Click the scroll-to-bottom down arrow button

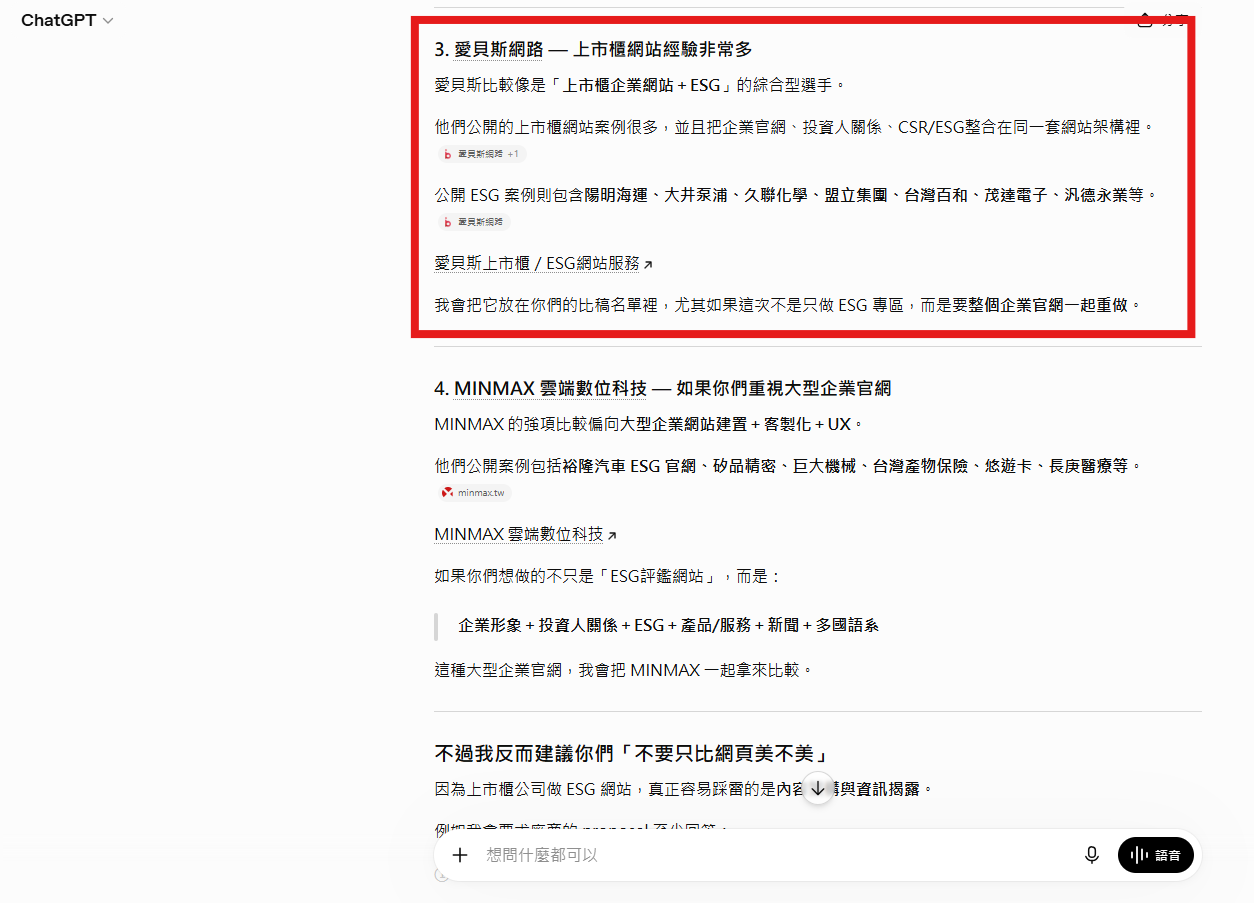click(x=818, y=789)
